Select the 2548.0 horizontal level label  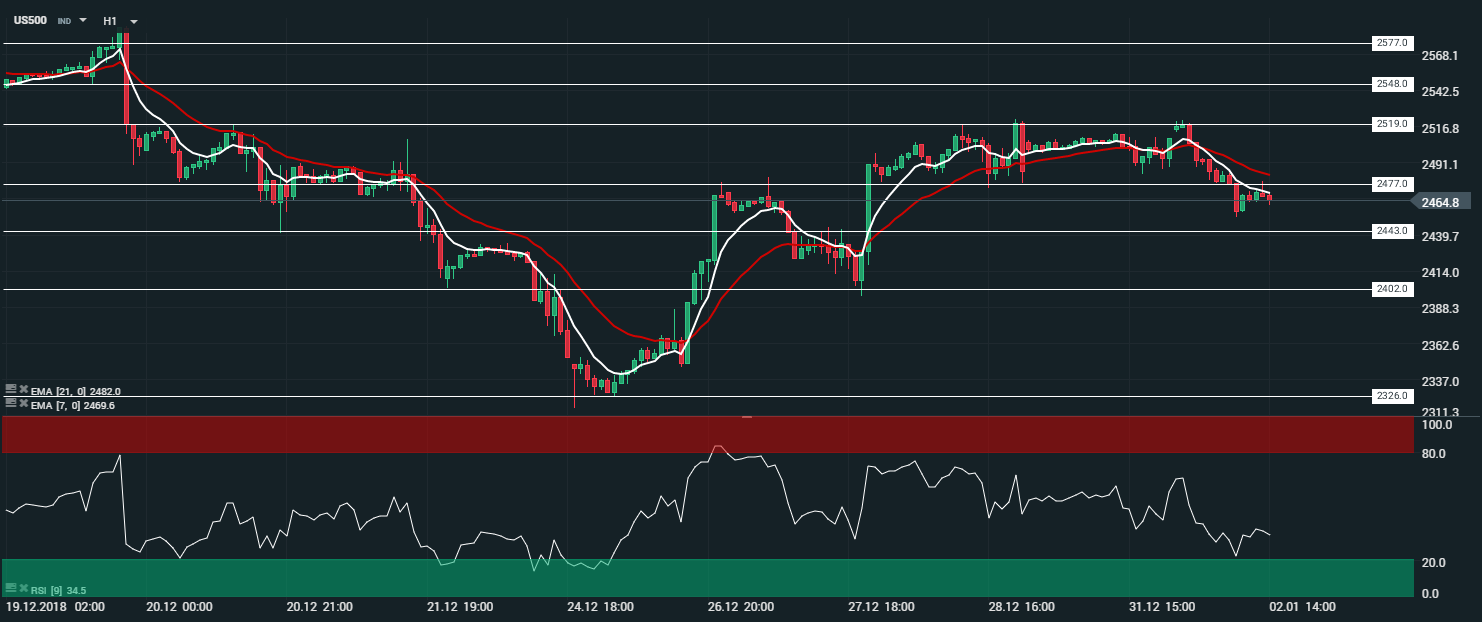pos(1391,84)
